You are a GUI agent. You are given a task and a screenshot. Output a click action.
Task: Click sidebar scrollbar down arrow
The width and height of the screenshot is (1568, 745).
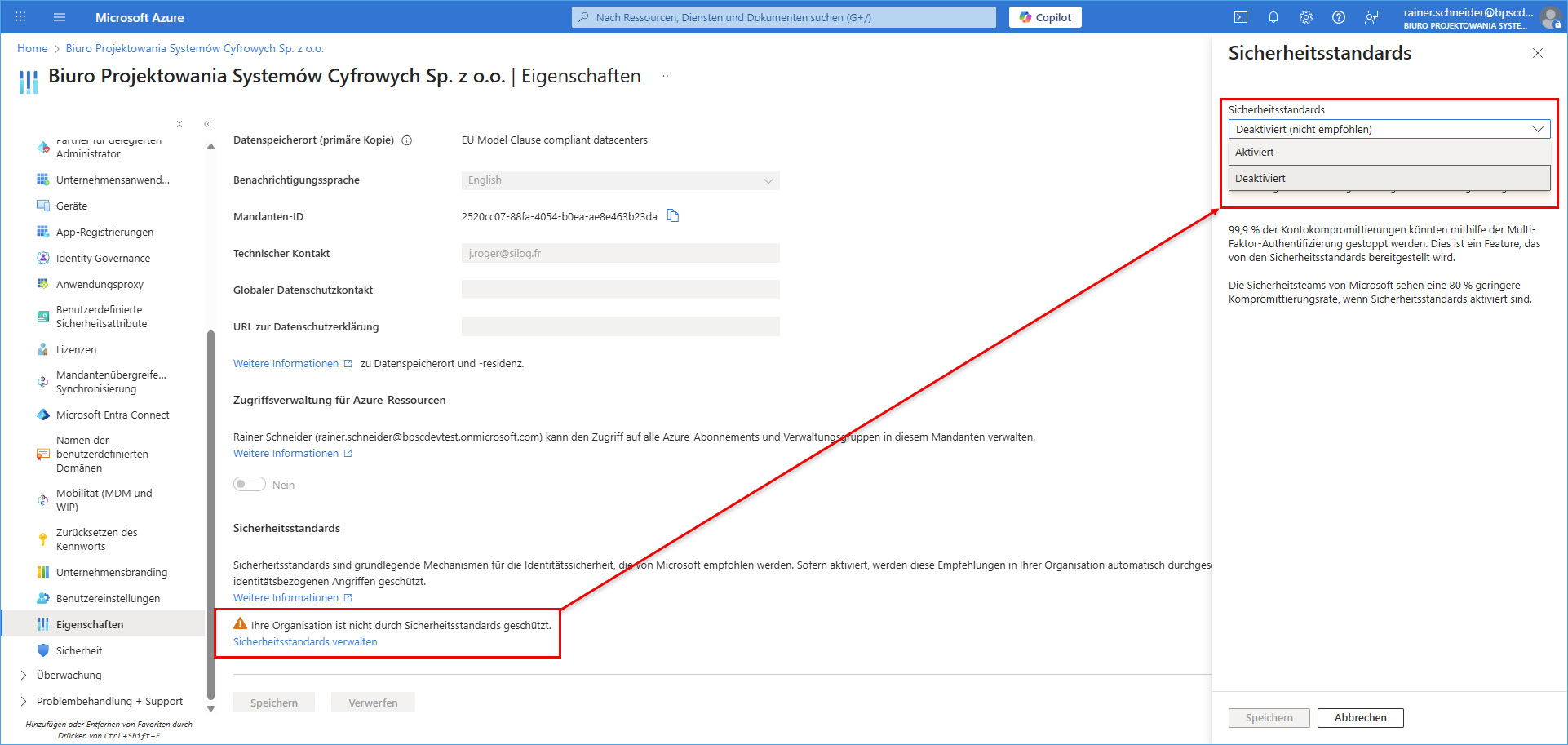point(210,709)
